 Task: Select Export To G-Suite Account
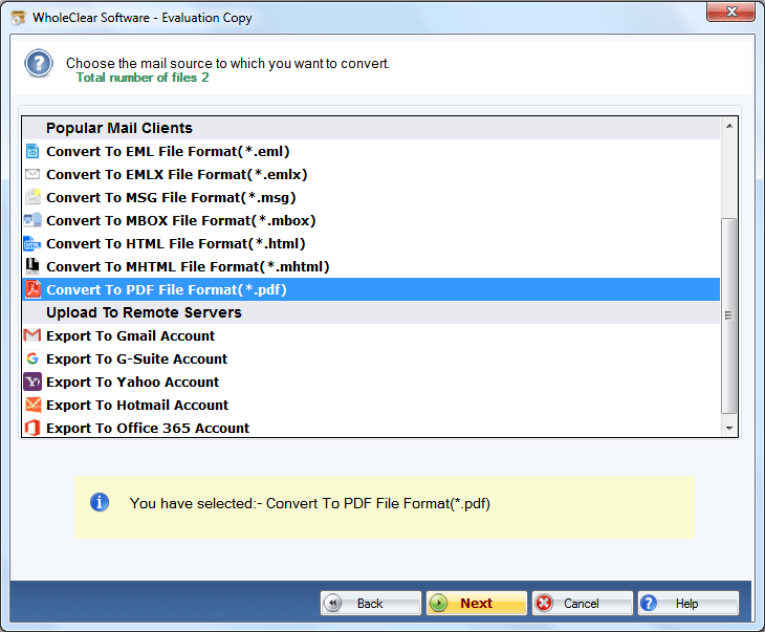point(371,359)
